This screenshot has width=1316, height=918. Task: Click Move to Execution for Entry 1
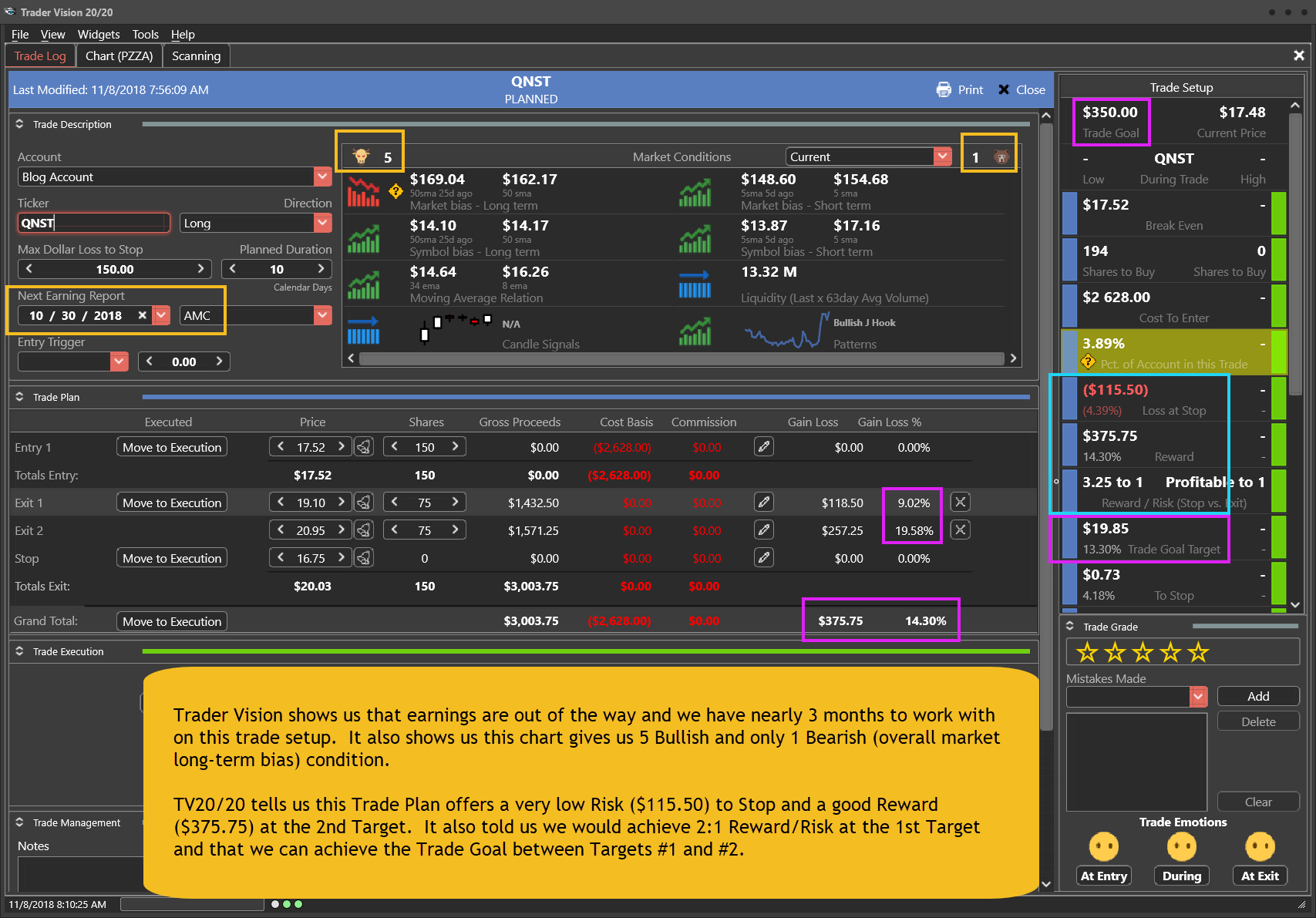[172, 447]
